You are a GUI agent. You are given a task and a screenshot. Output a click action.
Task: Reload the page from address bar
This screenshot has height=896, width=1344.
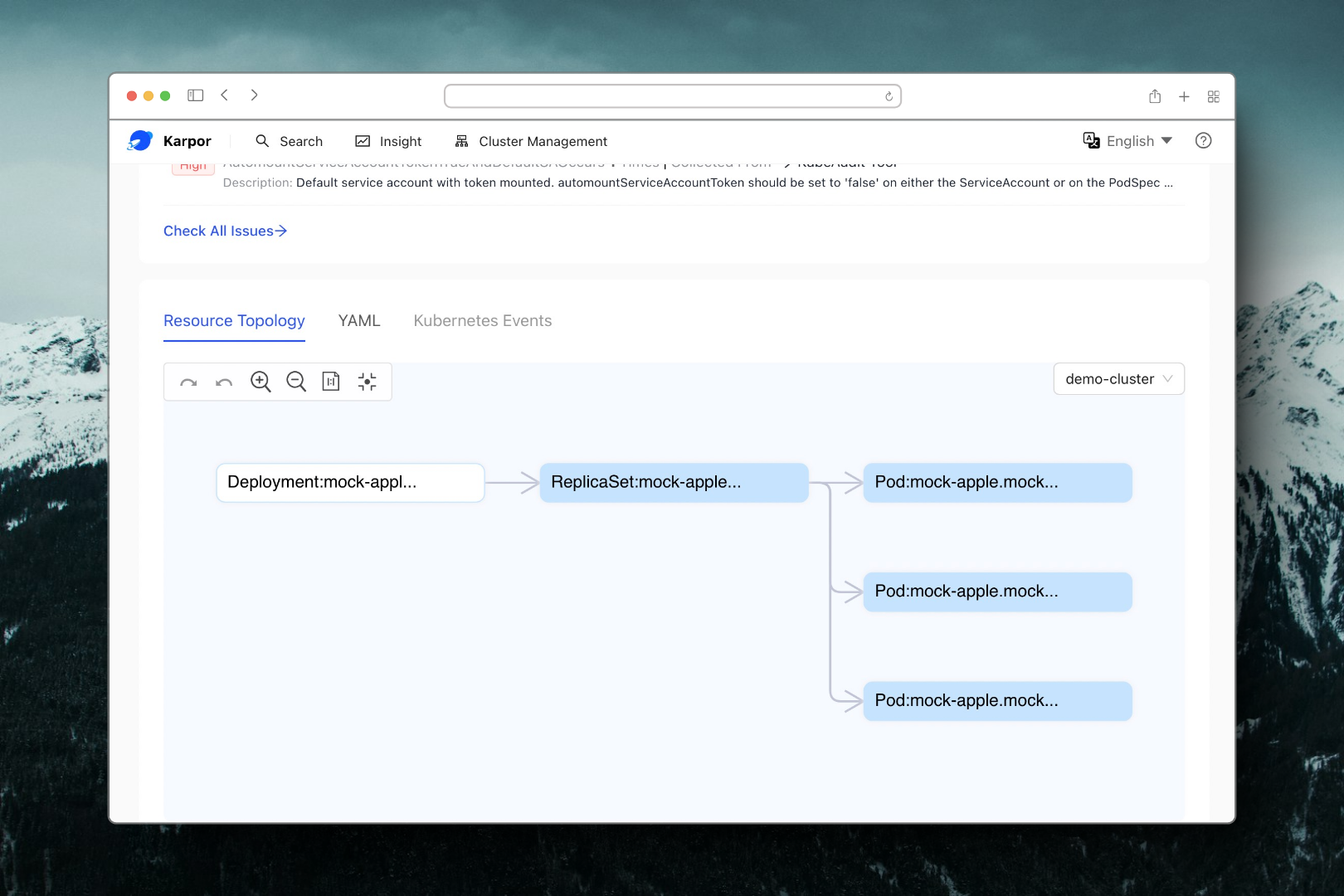click(x=889, y=96)
